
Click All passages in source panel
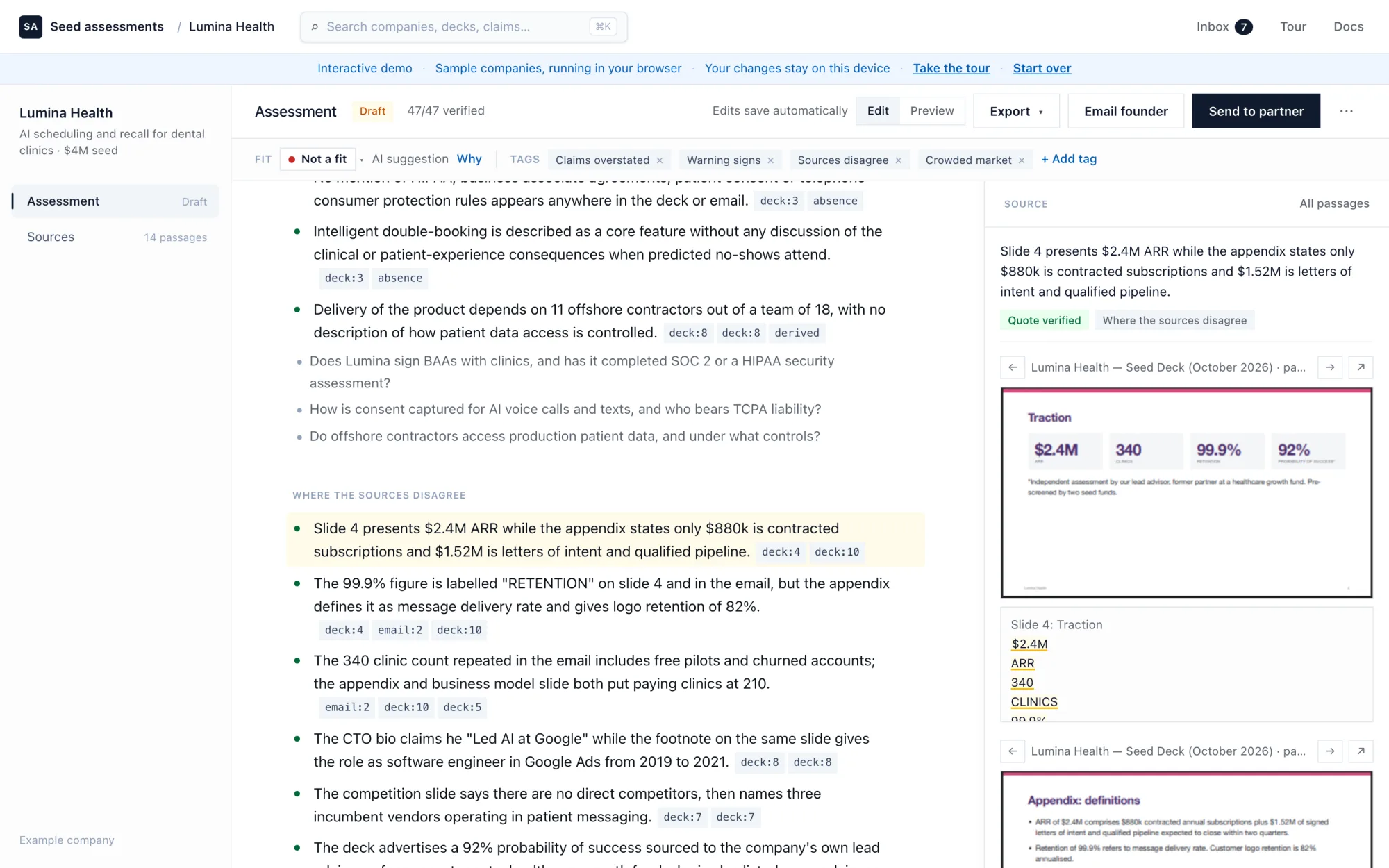point(1334,203)
